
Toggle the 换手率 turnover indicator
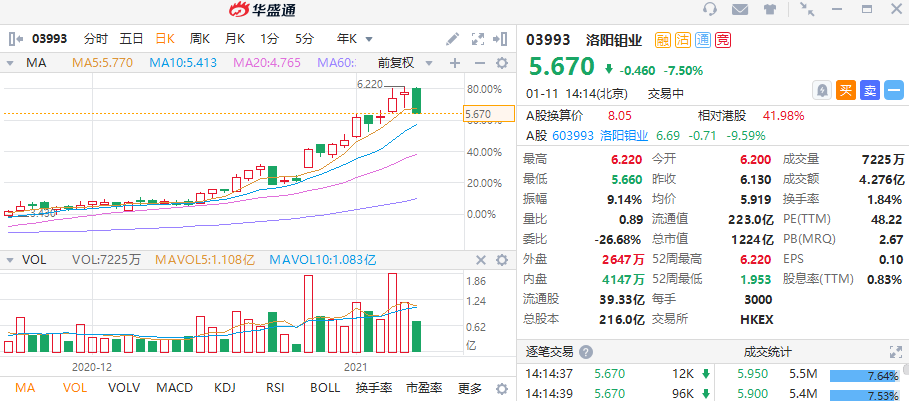374,388
